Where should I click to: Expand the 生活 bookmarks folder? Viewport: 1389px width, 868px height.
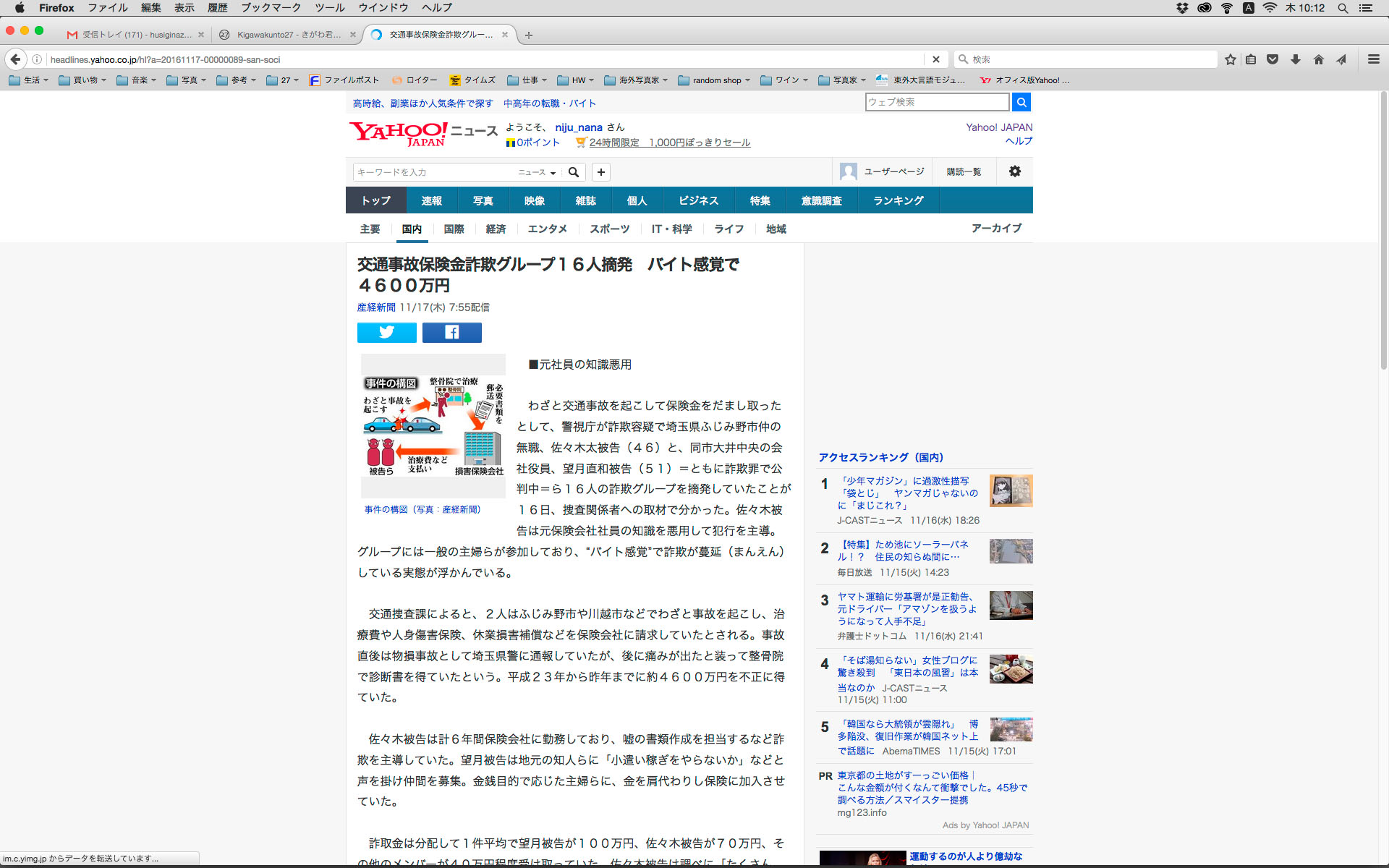pyautogui.click(x=29, y=80)
